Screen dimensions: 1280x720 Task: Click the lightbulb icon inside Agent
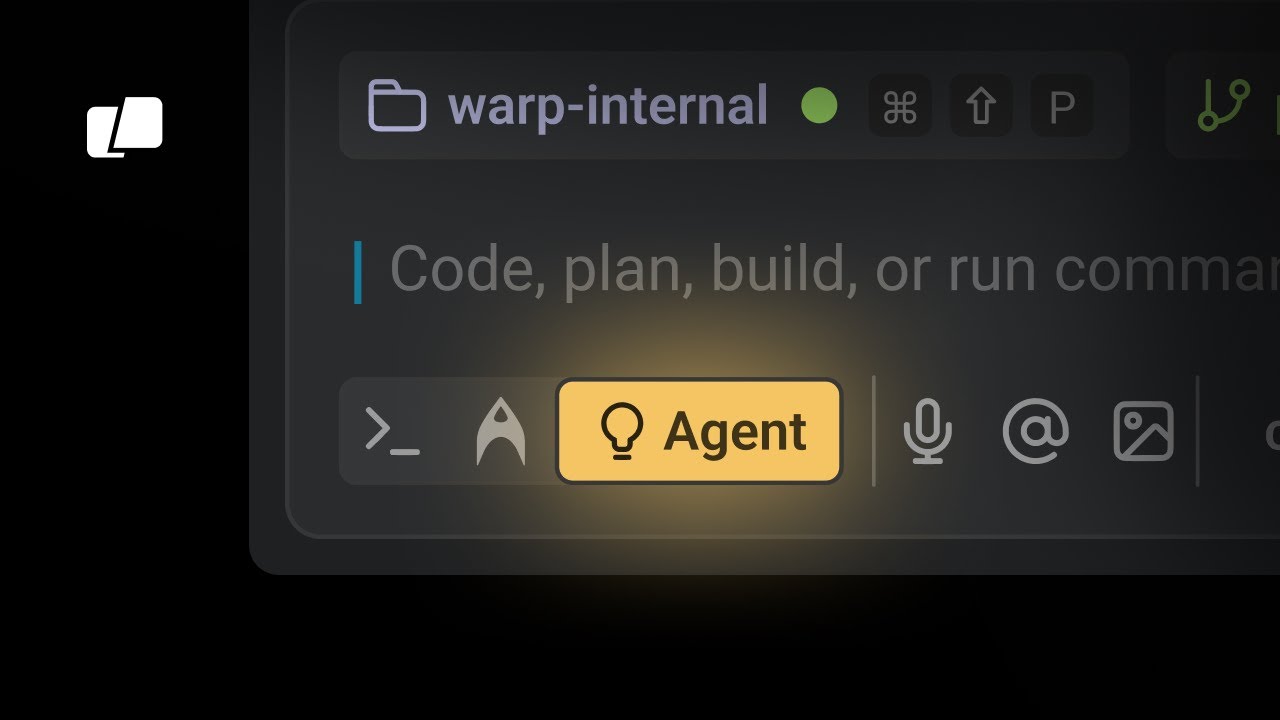[x=621, y=432]
